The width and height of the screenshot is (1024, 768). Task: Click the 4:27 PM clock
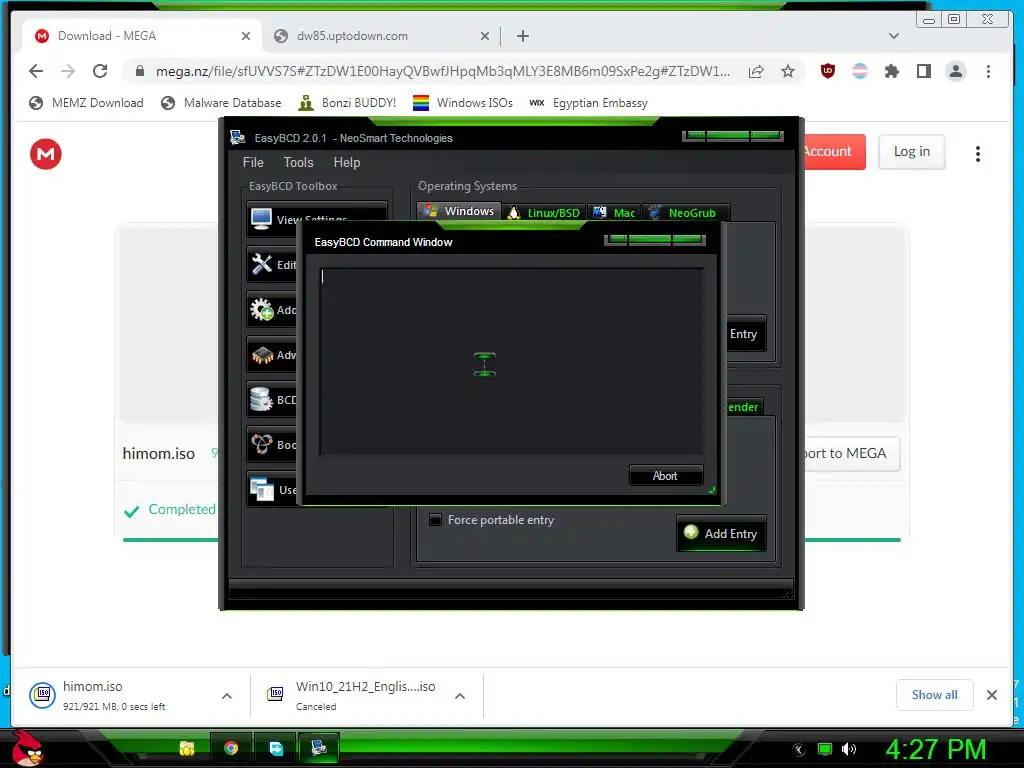[x=936, y=749]
